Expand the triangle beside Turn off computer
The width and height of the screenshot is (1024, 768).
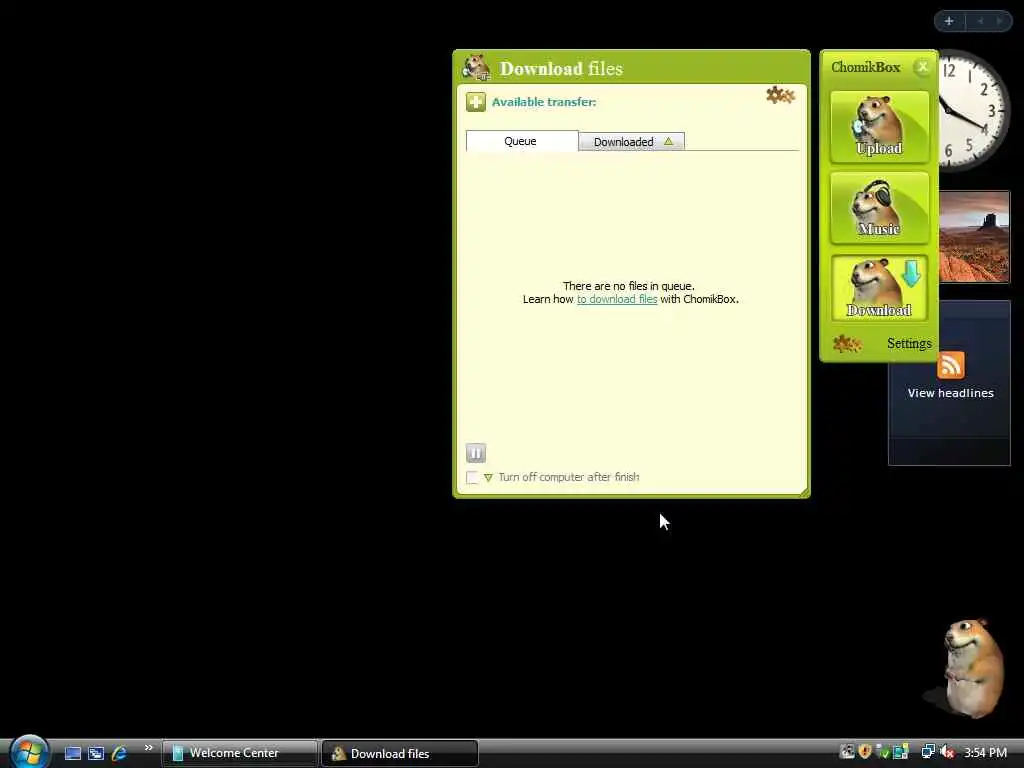(488, 478)
